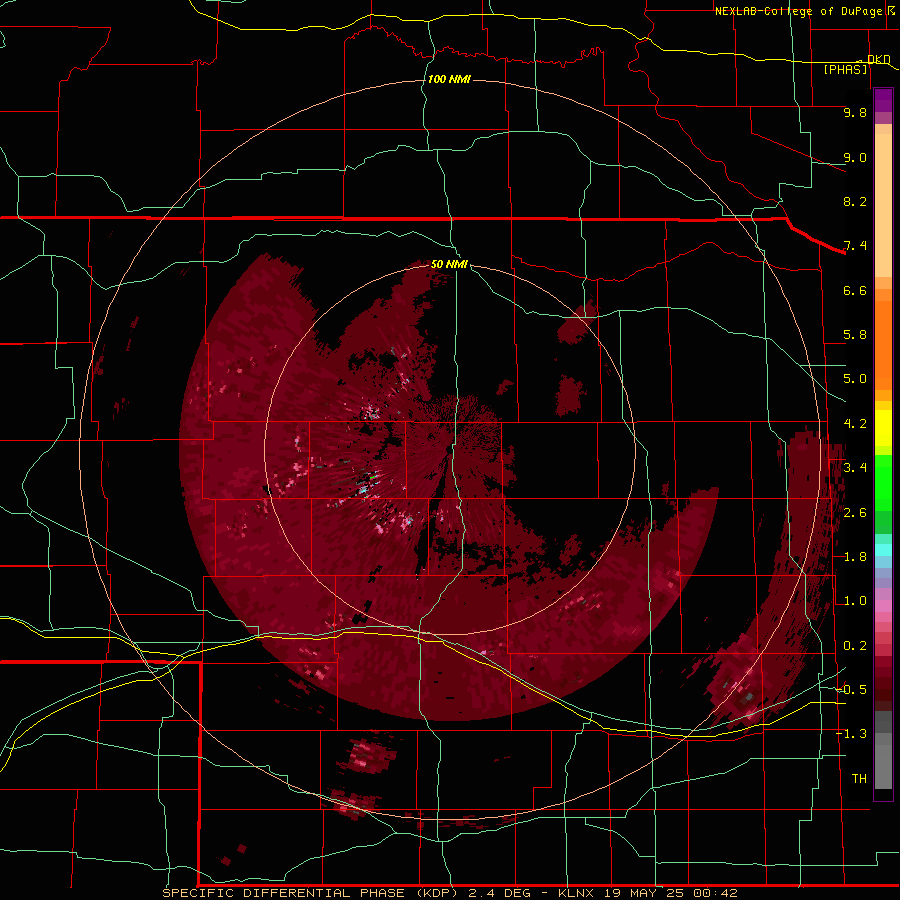Click the NEXLAB-College of DuPage credit text
Screen dimensions: 900x900
(799, 11)
